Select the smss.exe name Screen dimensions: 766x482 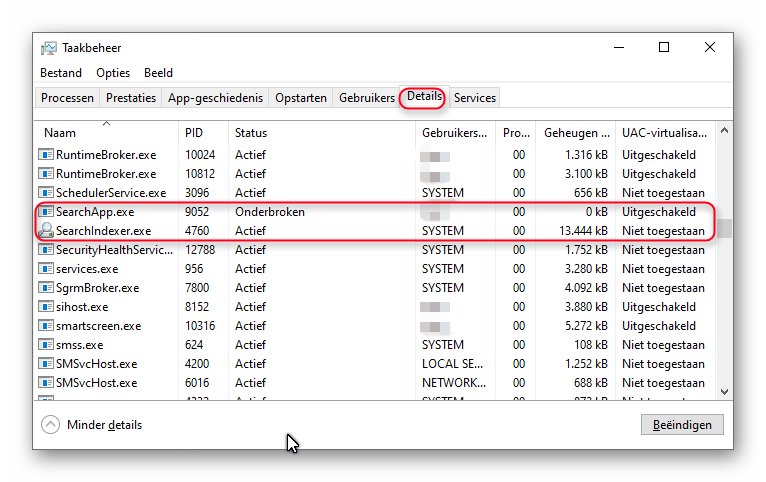pos(80,345)
